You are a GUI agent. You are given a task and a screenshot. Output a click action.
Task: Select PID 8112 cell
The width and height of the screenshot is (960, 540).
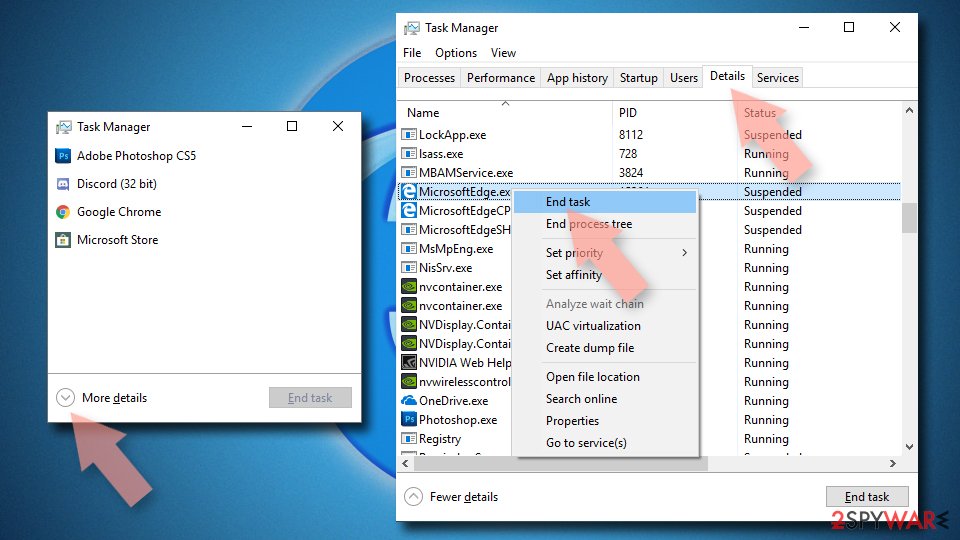[x=631, y=135]
